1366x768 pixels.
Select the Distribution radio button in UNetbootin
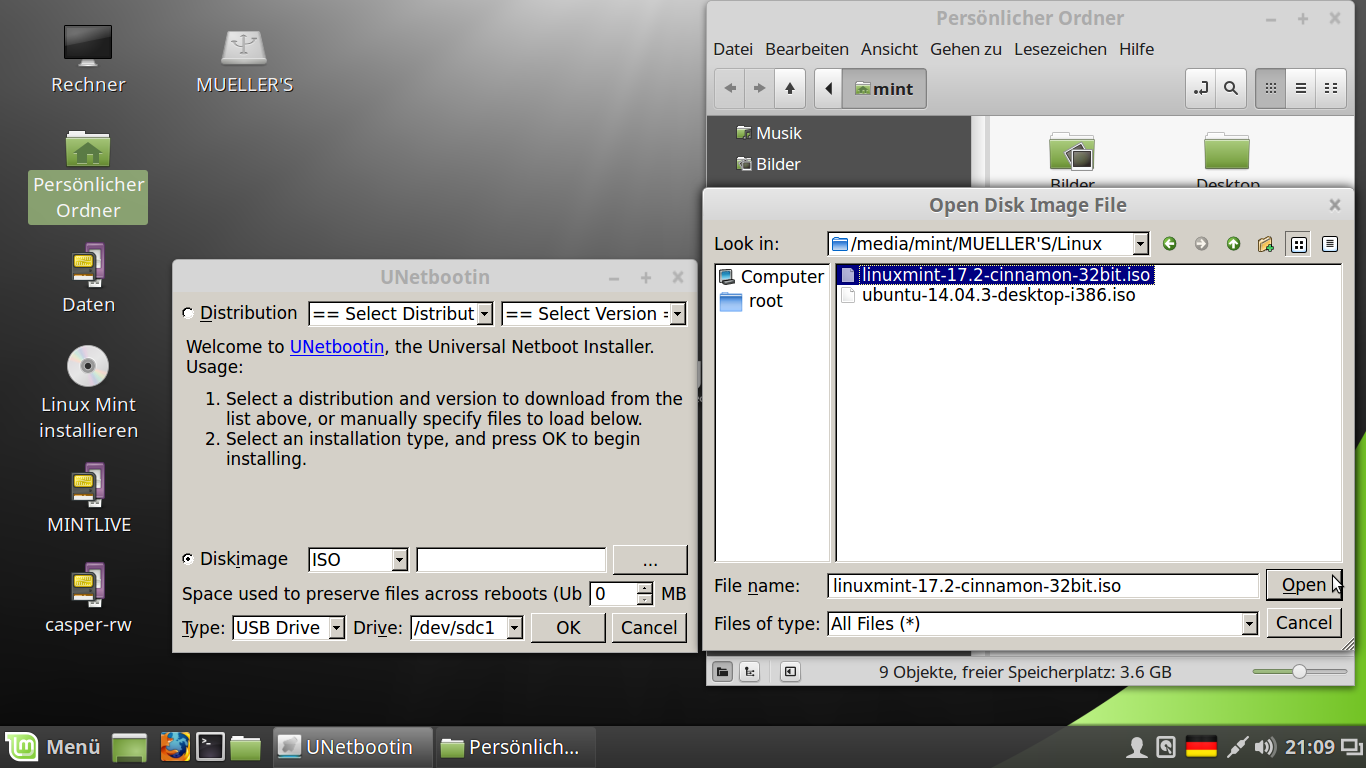point(188,313)
